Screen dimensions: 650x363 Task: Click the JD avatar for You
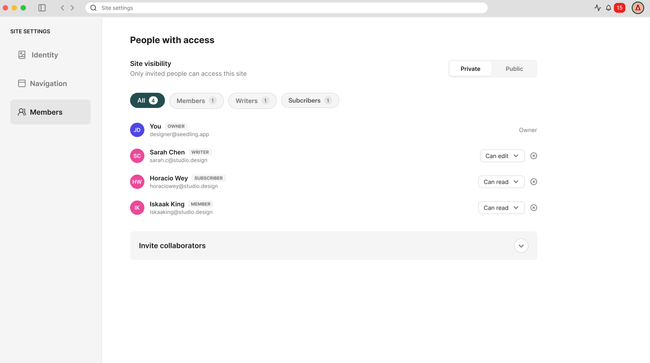point(137,130)
